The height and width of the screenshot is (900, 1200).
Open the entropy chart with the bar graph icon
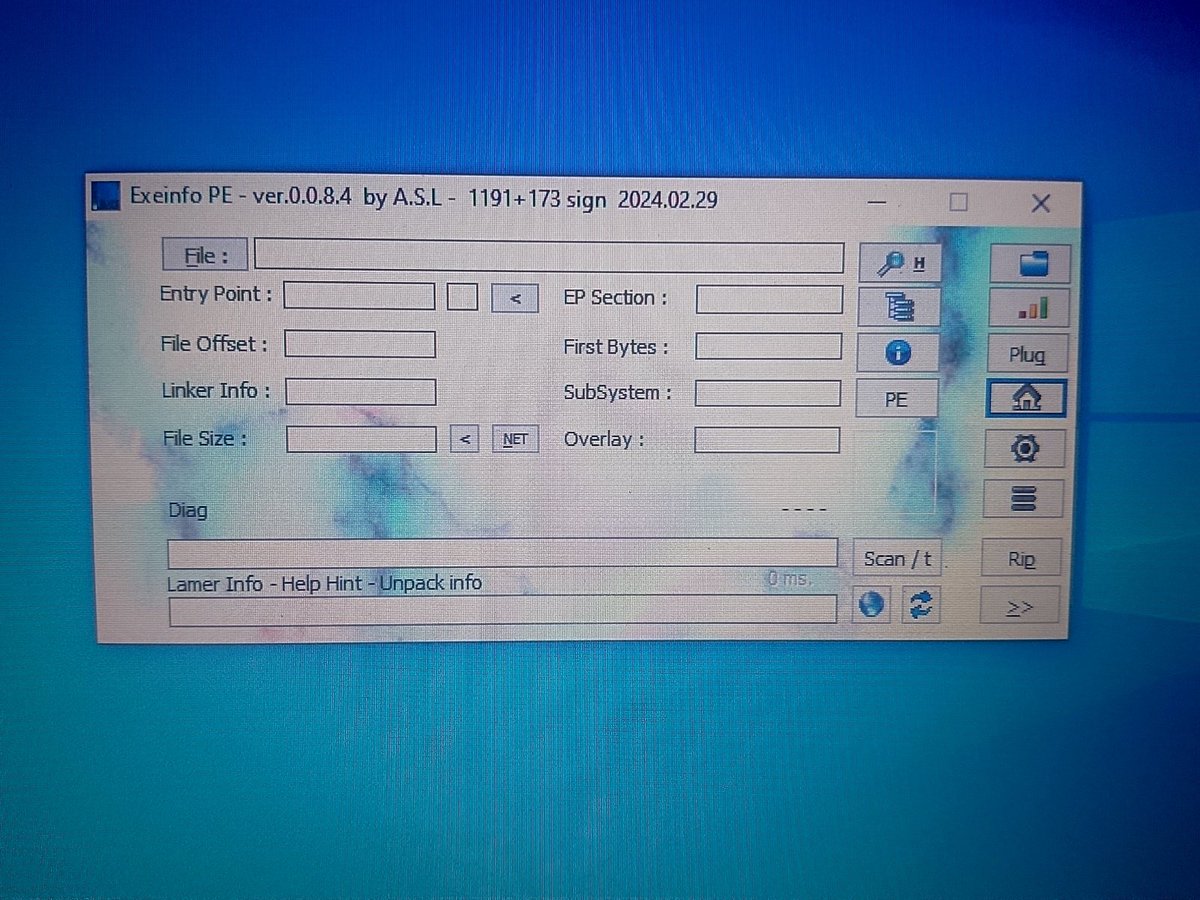(x=1028, y=307)
